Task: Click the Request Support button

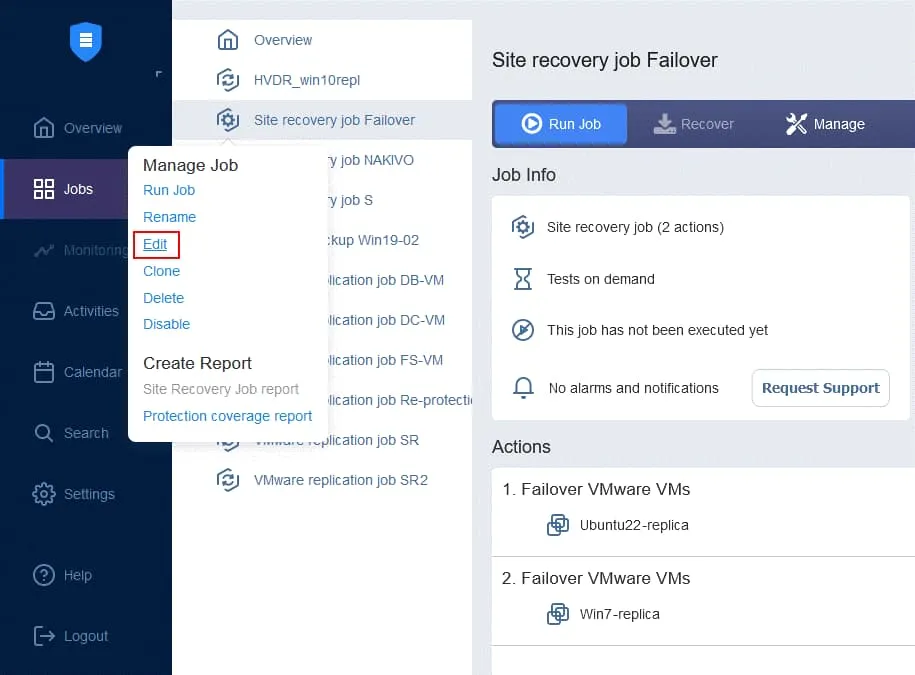Action: (x=820, y=388)
